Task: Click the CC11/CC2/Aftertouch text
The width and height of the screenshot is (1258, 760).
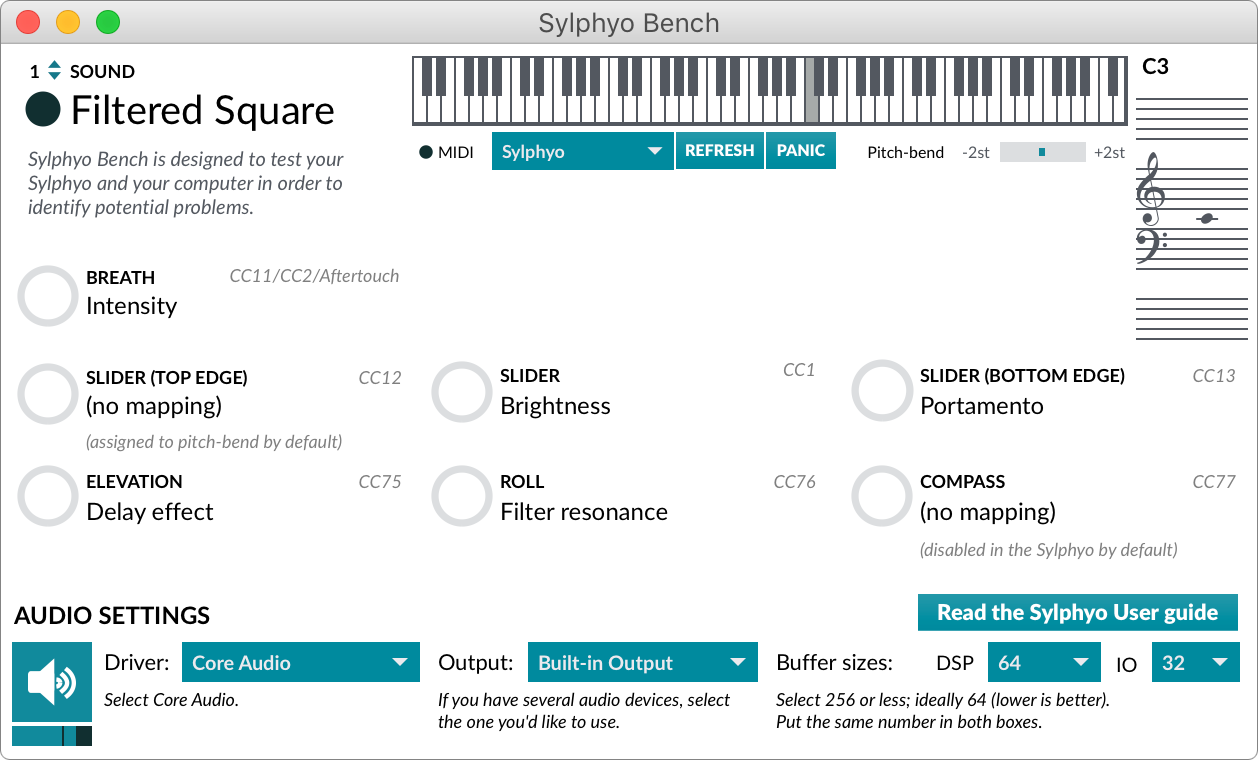Action: tap(314, 276)
